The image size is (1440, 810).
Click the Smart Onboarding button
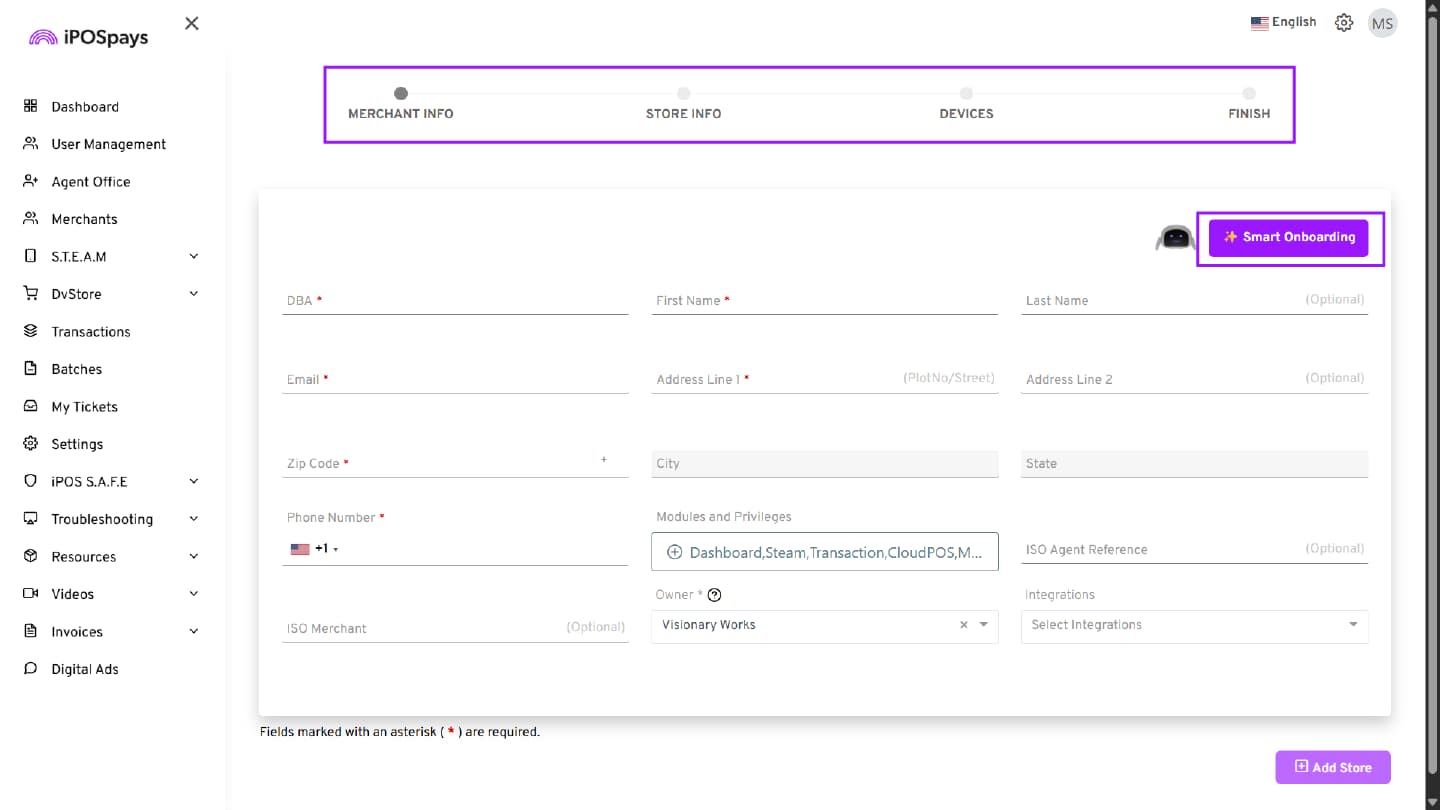(x=1288, y=238)
